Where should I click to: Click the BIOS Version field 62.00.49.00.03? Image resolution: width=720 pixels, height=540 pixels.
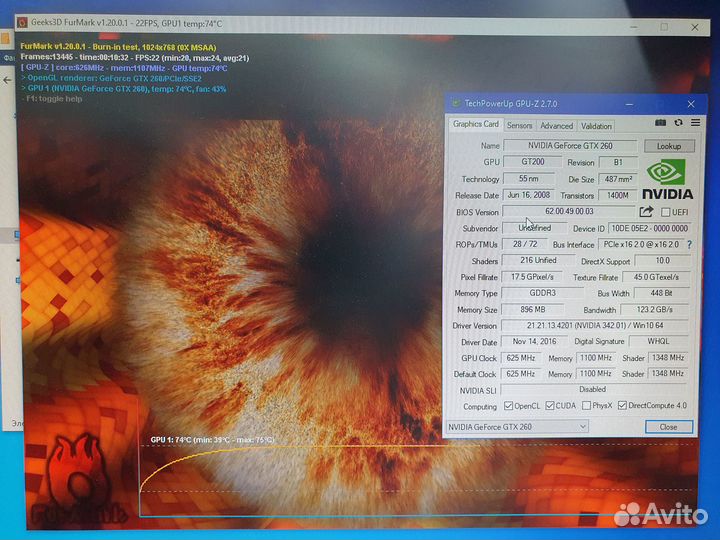click(x=569, y=212)
